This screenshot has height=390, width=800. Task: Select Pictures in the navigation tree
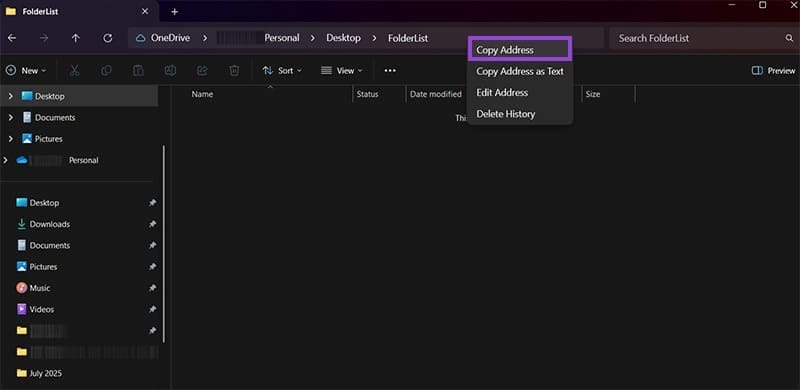click(x=48, y=139)
